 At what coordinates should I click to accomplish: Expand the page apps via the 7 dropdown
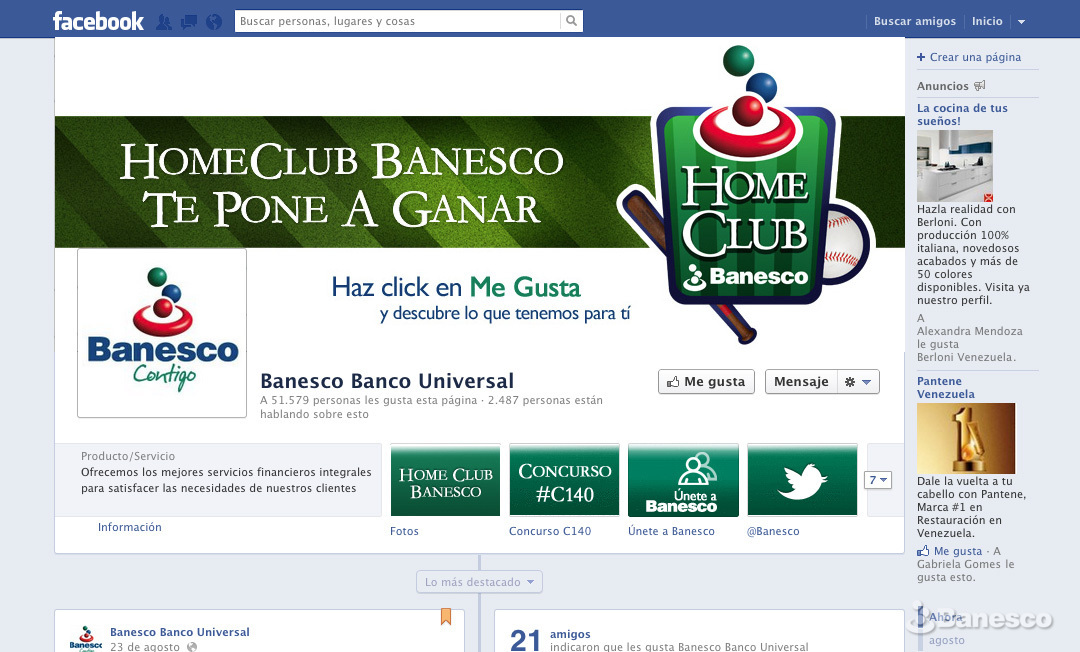[x=877, y=480]
